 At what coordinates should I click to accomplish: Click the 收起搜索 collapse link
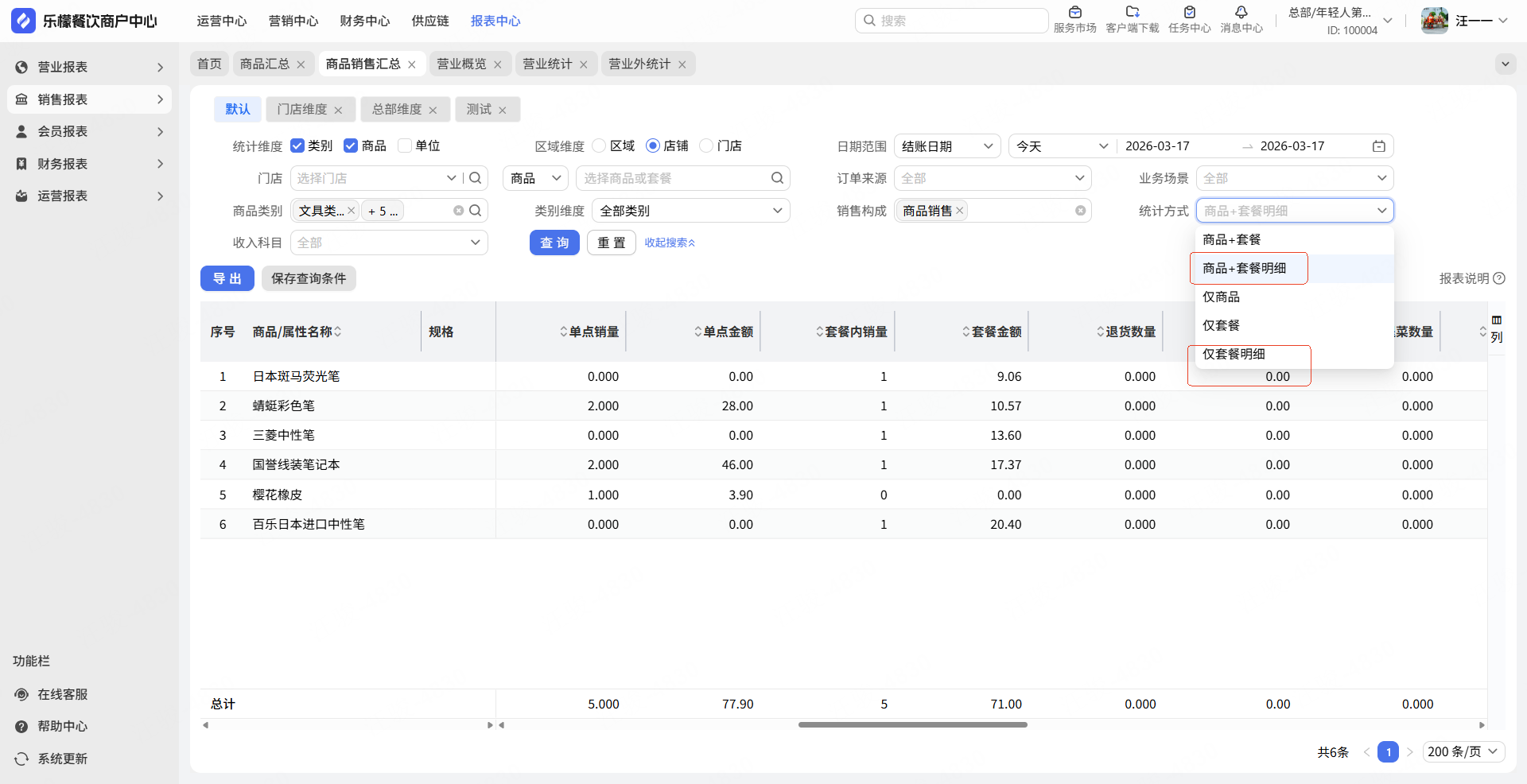point(670,243)
